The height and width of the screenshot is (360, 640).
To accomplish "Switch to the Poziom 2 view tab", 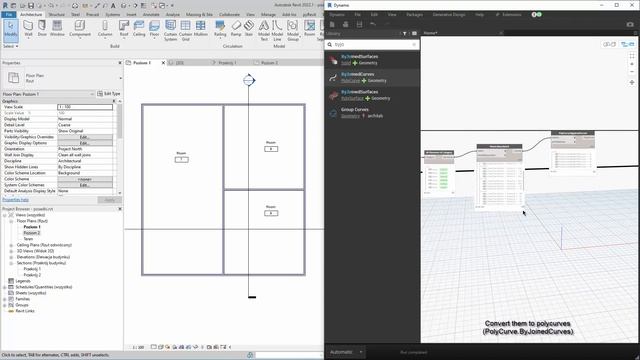I will 269,63.
